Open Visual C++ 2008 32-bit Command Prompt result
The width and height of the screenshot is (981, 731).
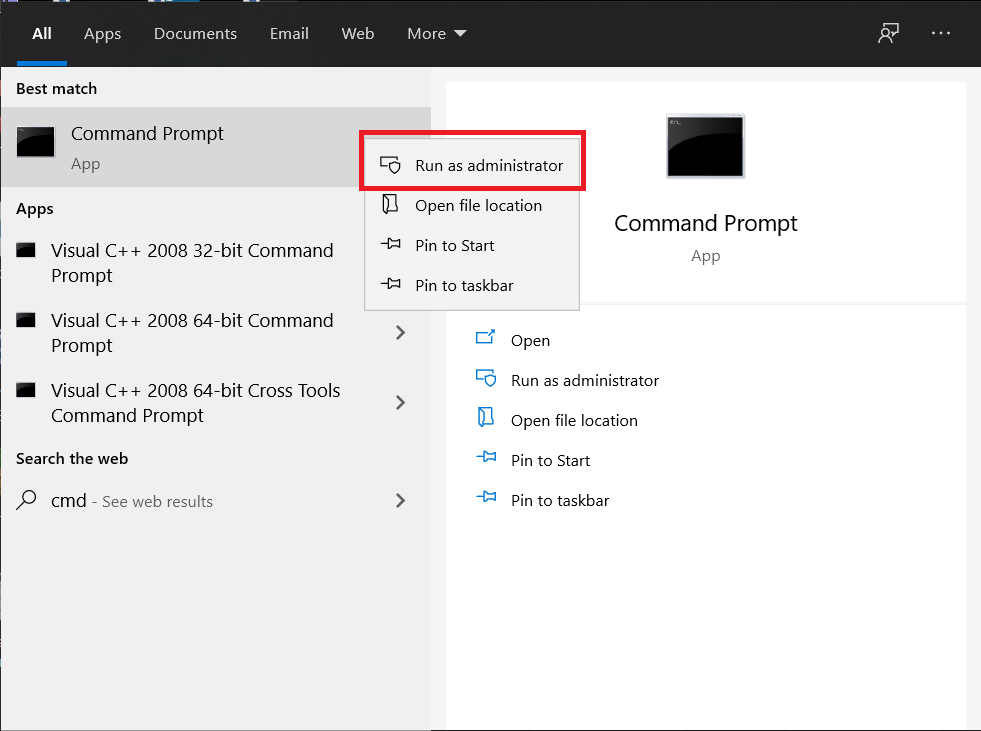[x=192, y=262]
